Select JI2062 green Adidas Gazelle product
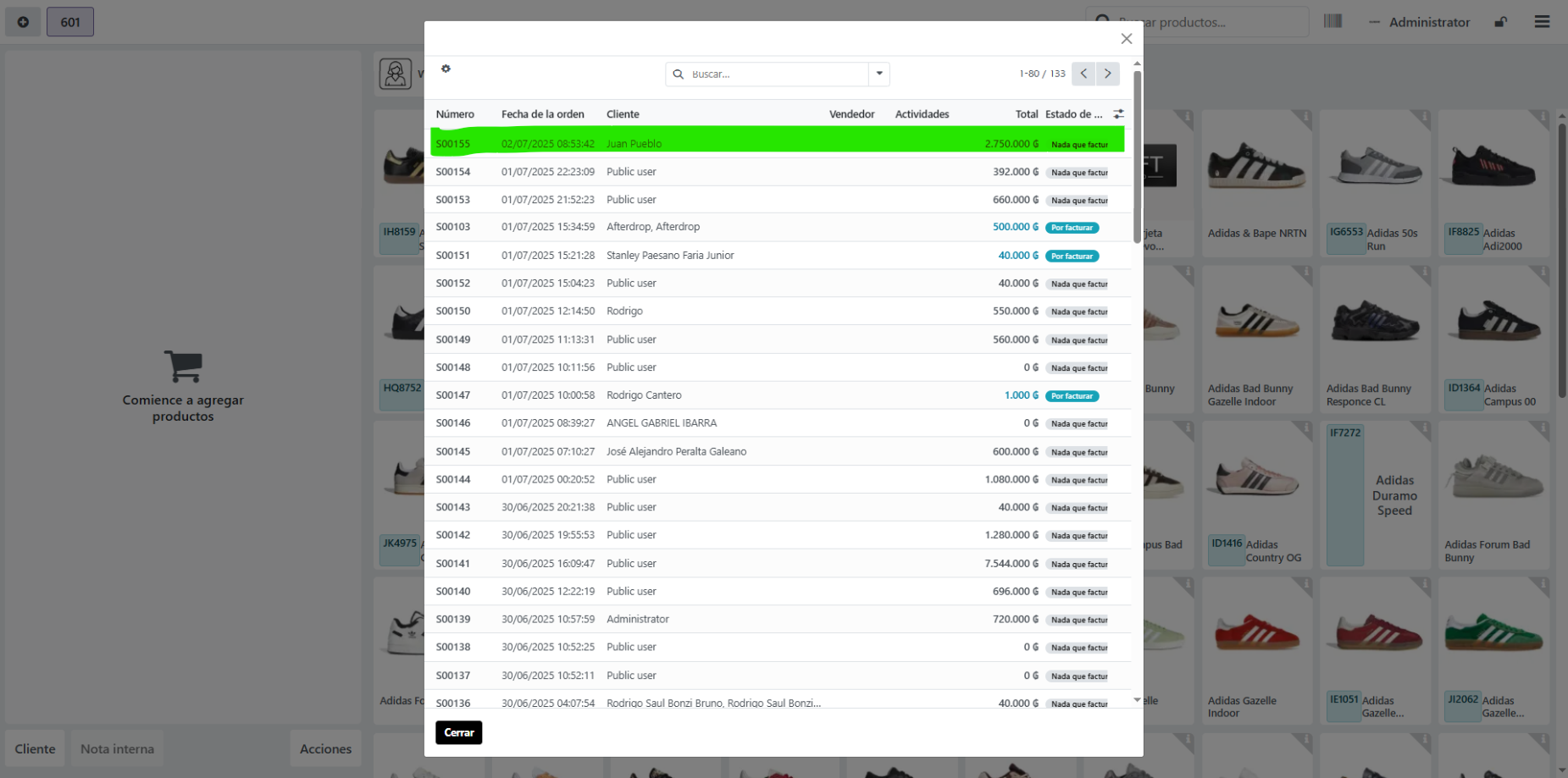This screenshot has height=778, width=1568. [x=1493, y=650]
